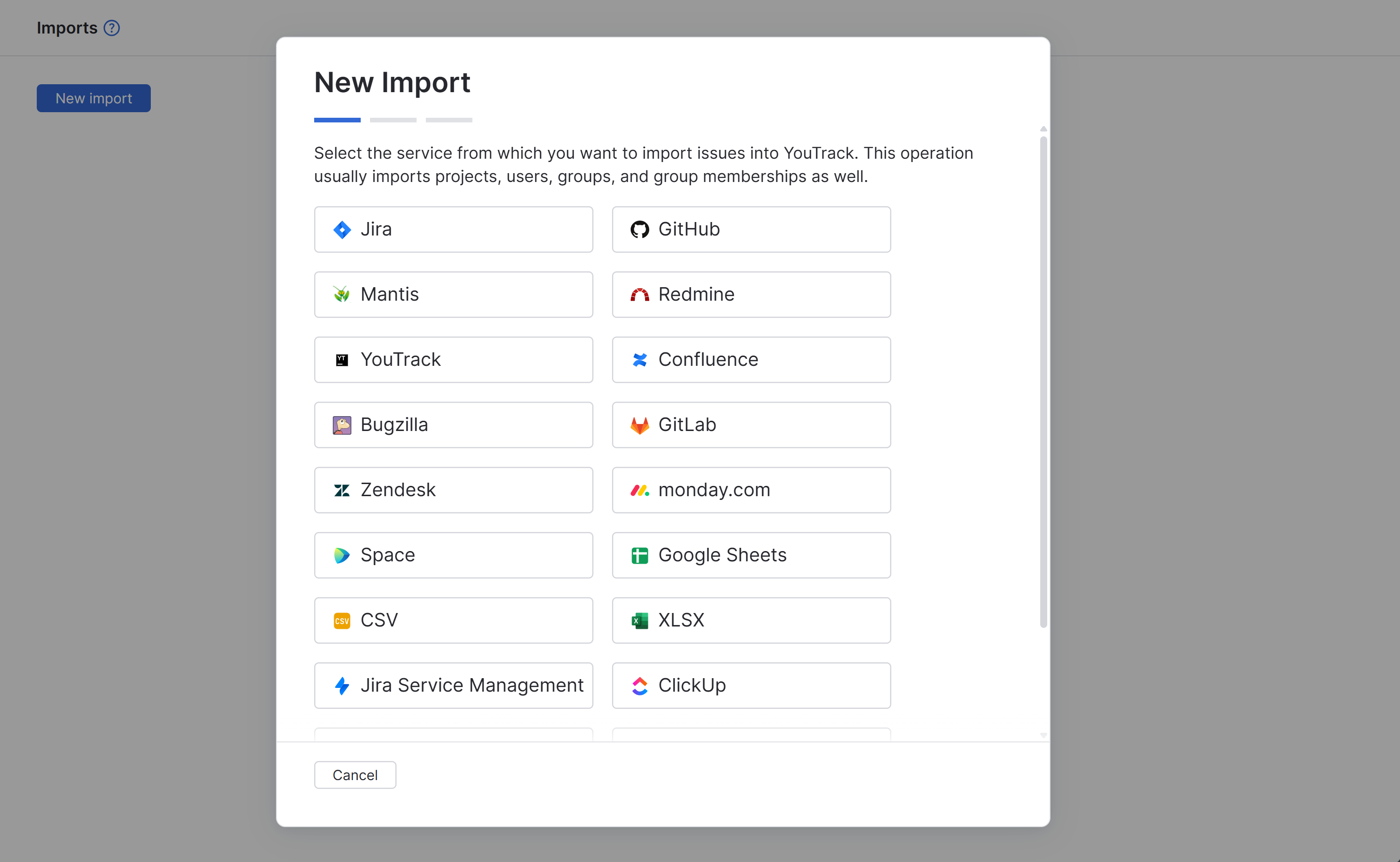Click the scrollbar down arrow

coord(1044,735)
